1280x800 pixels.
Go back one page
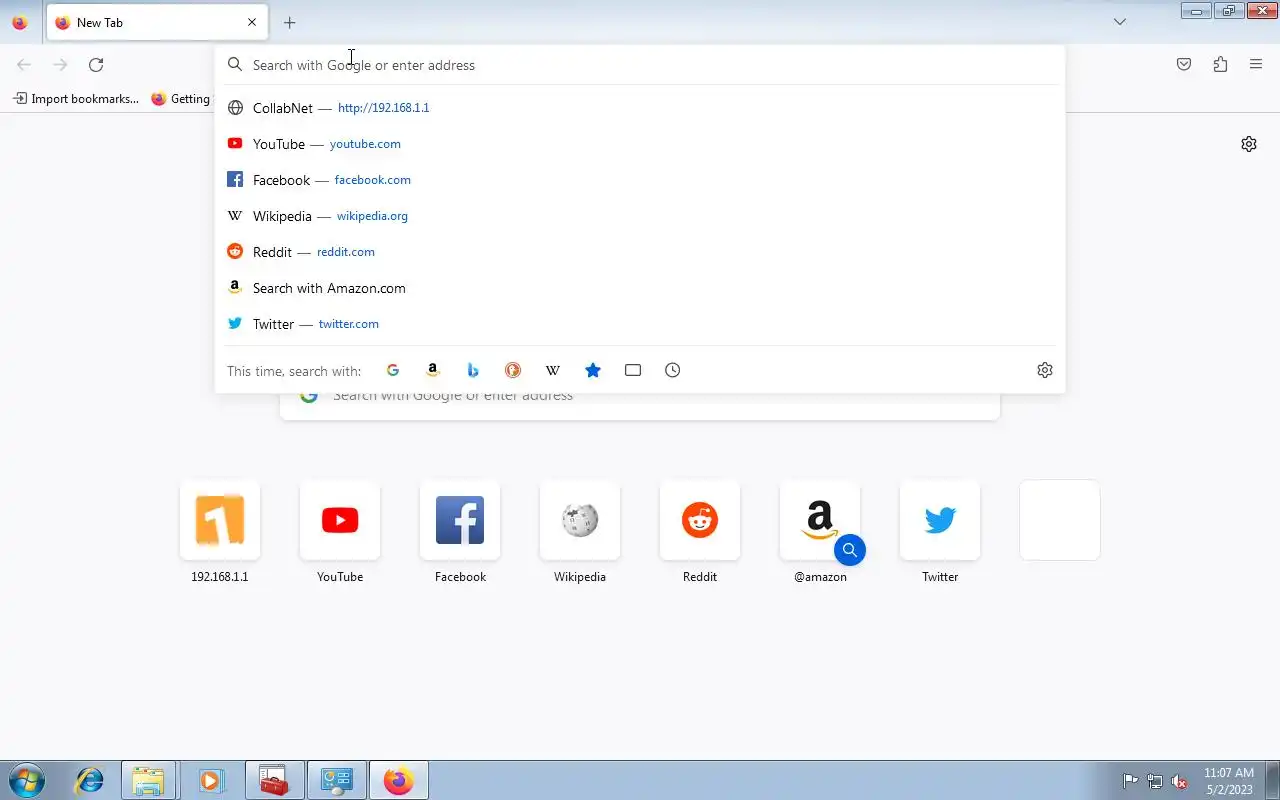point(24,65)
